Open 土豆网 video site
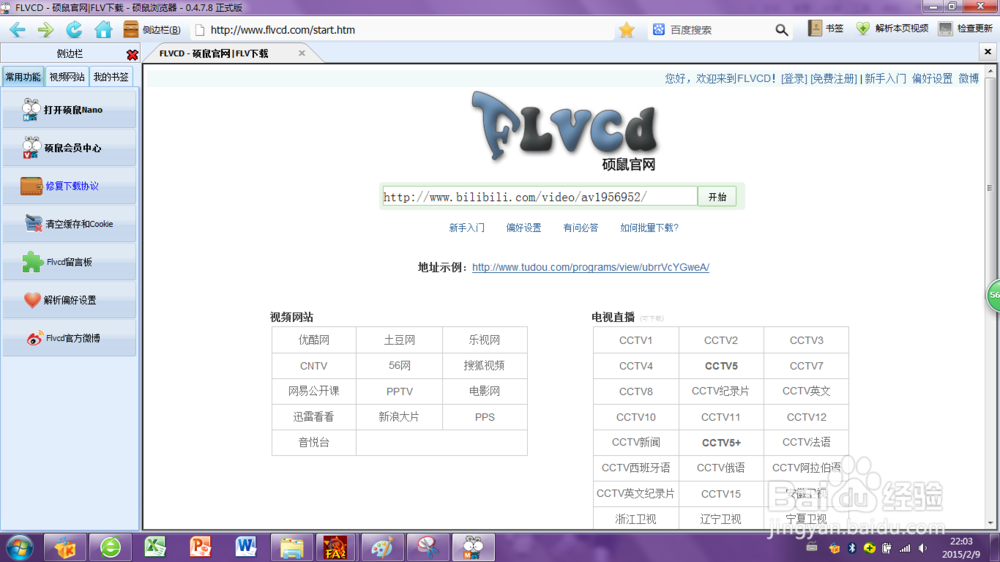1000x562 pixels. 399,340
